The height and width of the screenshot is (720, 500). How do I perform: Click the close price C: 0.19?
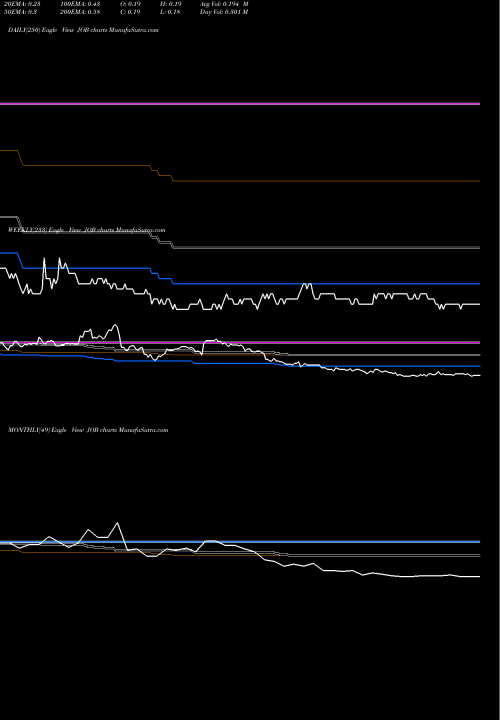point(130,12)
